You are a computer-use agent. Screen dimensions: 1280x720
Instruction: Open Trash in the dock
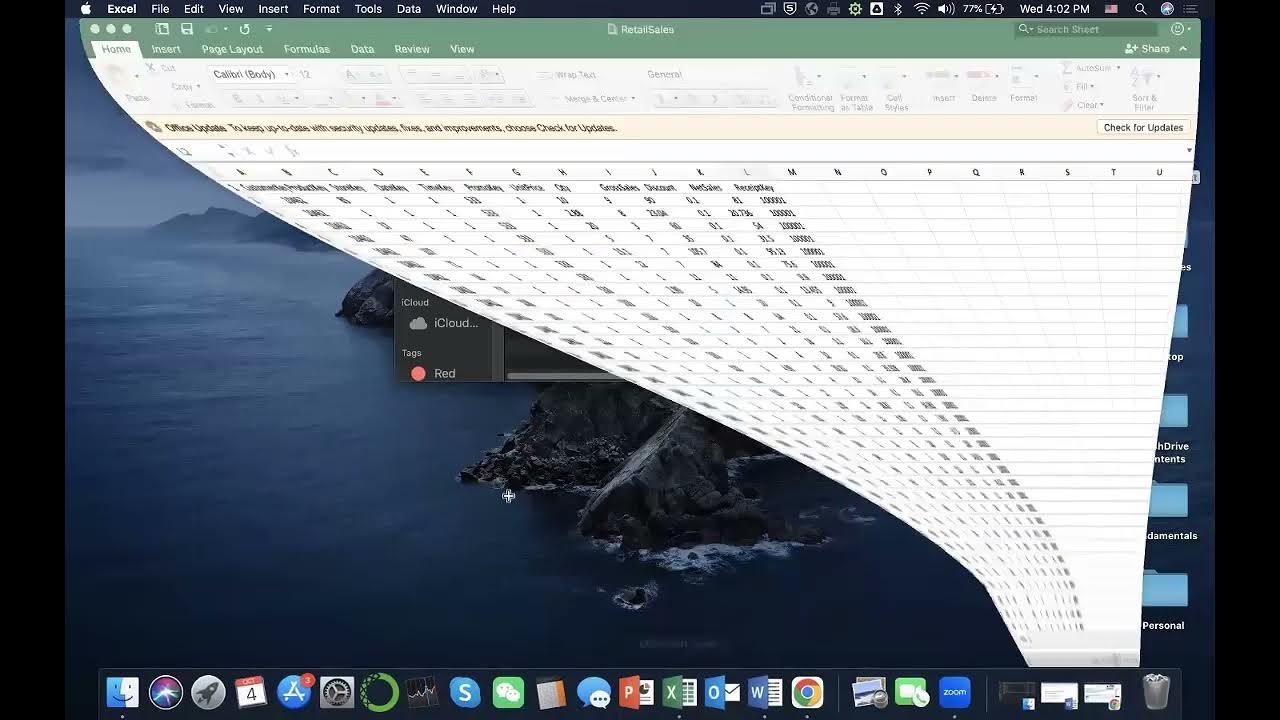[1156, 692]
